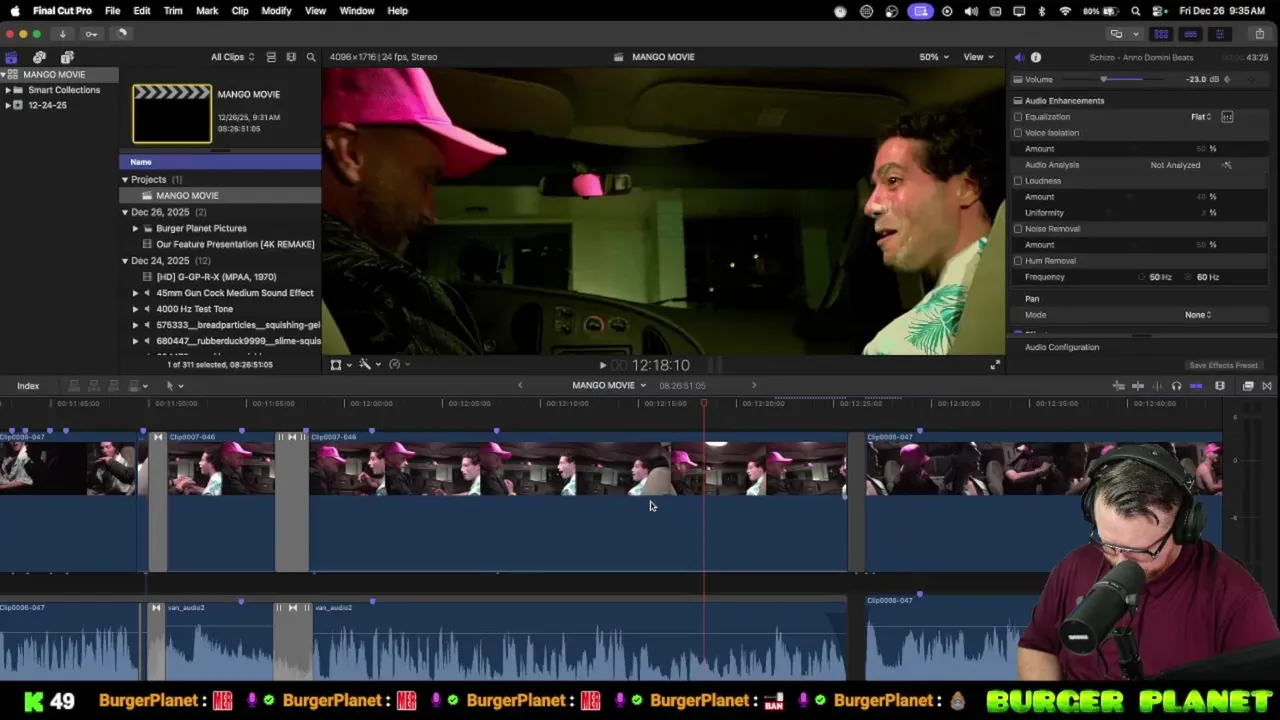
Task: Toggle the Inspector visibility button
Action: tap(1219, 34)
